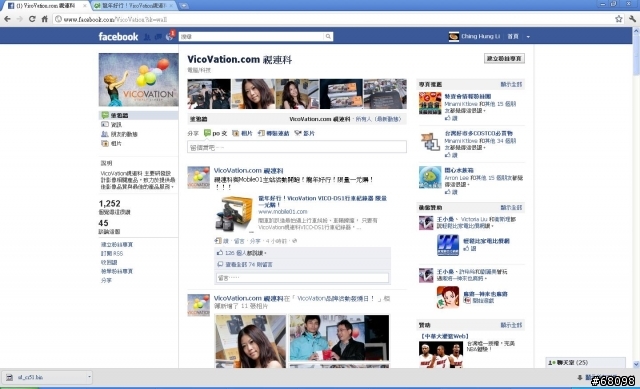The image size is (640, 389).
Task: Open the 'www.mobile01.com' link in the post
Action: tap(282, 211)
